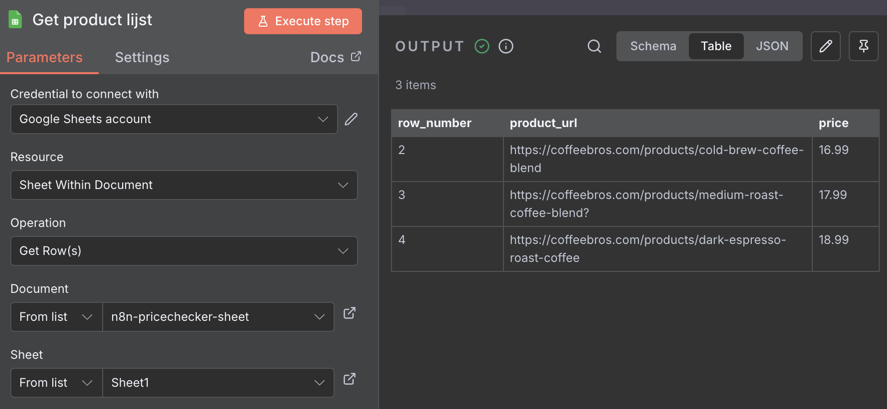Image resolution: width=887 pixels, height=409 pixels.
Task: Switch output view to Table
Action: coord(716,46)
